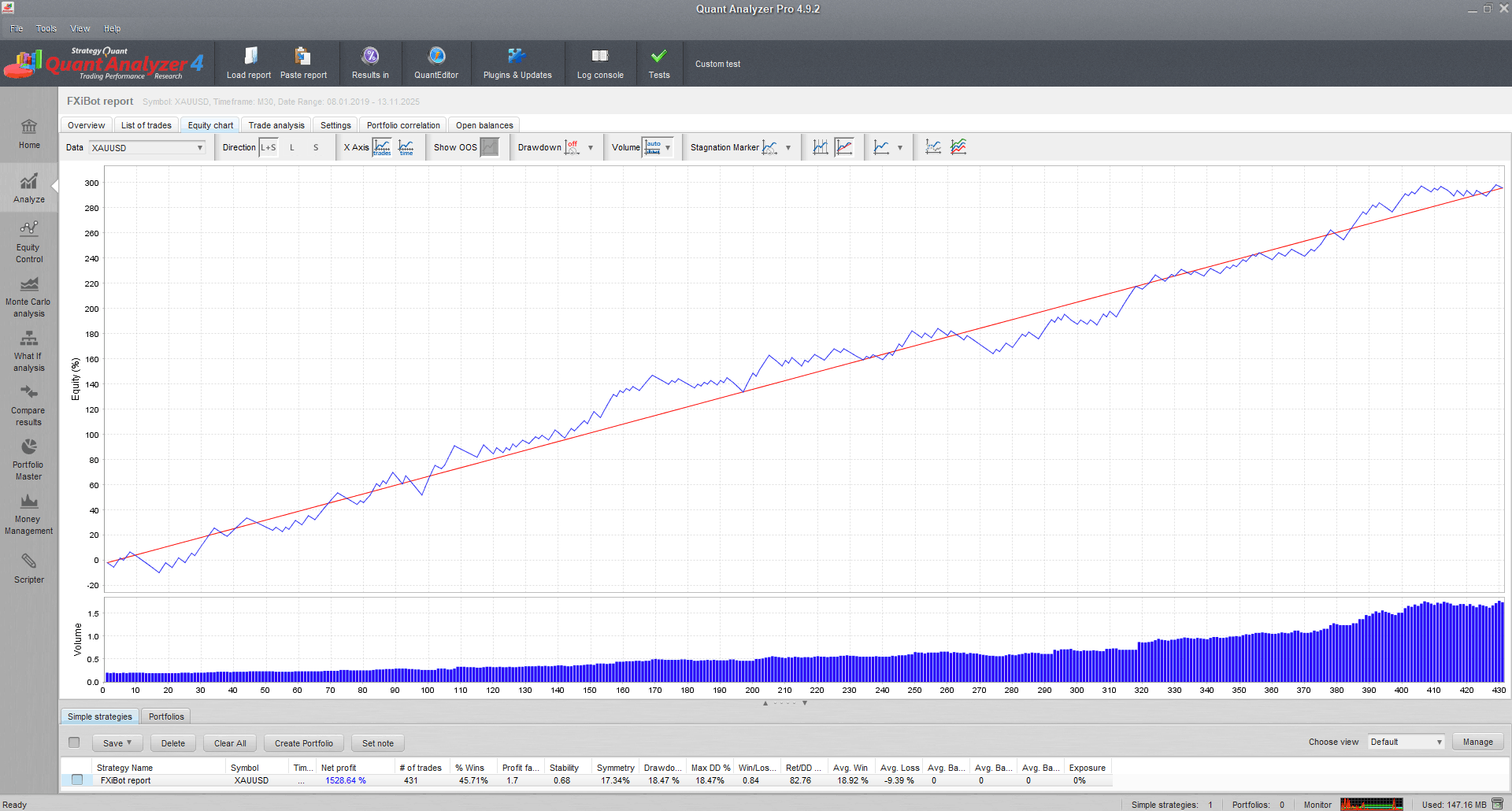Viewport: 1512px width, 811px height.
Task: Open Portfolio Master in sidebar
Action: 28,458
